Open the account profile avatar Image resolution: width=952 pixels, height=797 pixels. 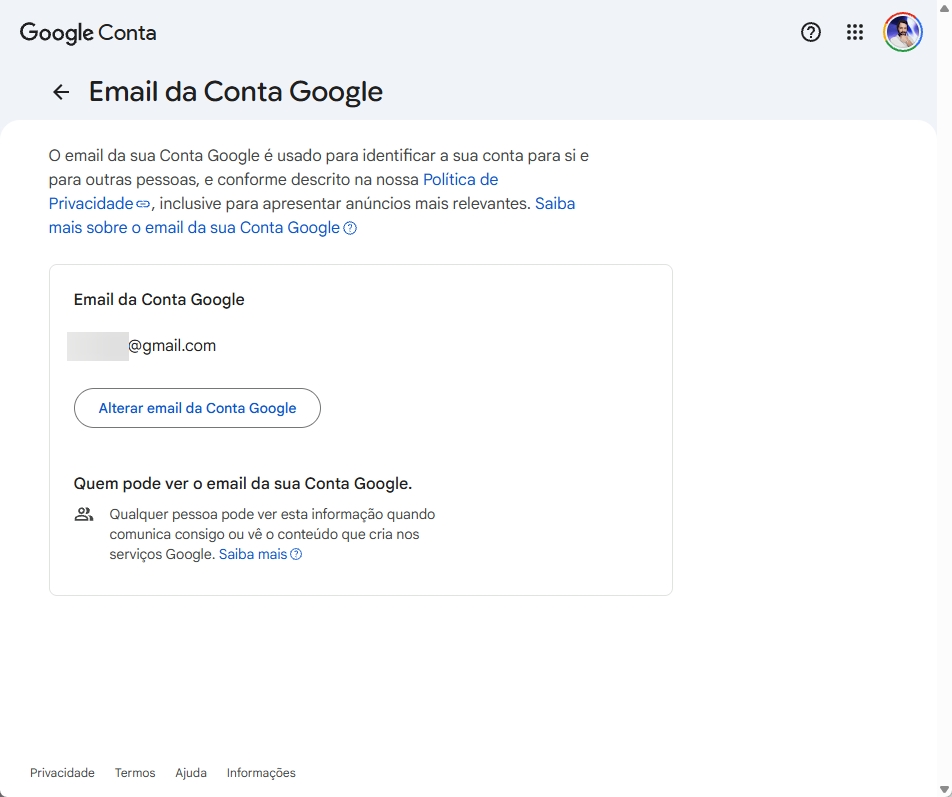[903, 32]
